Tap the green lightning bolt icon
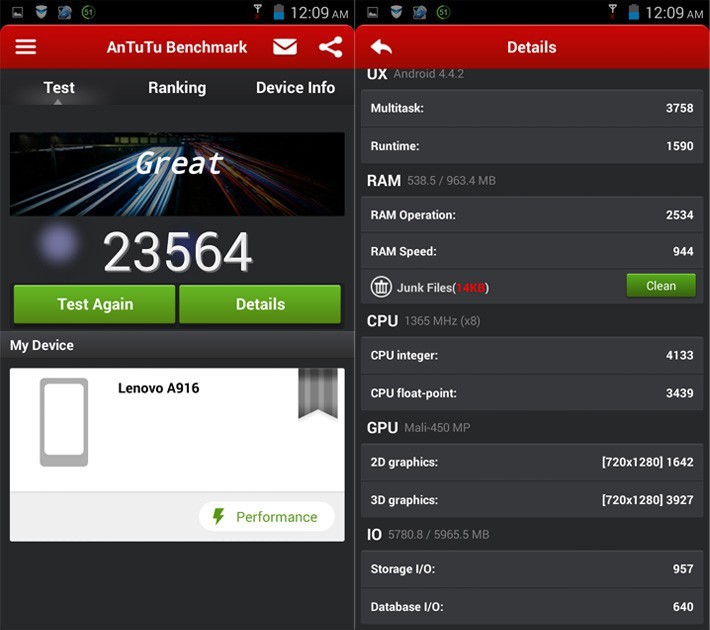 [219, 516]
